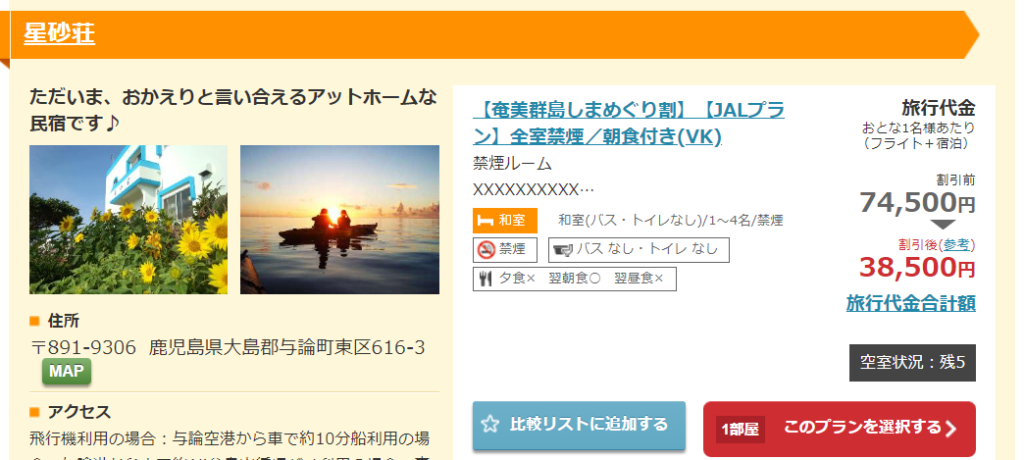Open the sunset kayak photo thumbnail

click(x=340, y=220)
